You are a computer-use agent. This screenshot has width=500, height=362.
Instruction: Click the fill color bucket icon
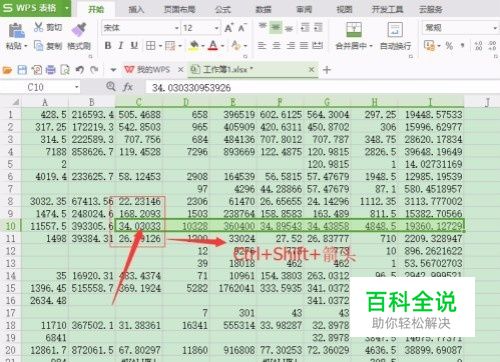194,46
